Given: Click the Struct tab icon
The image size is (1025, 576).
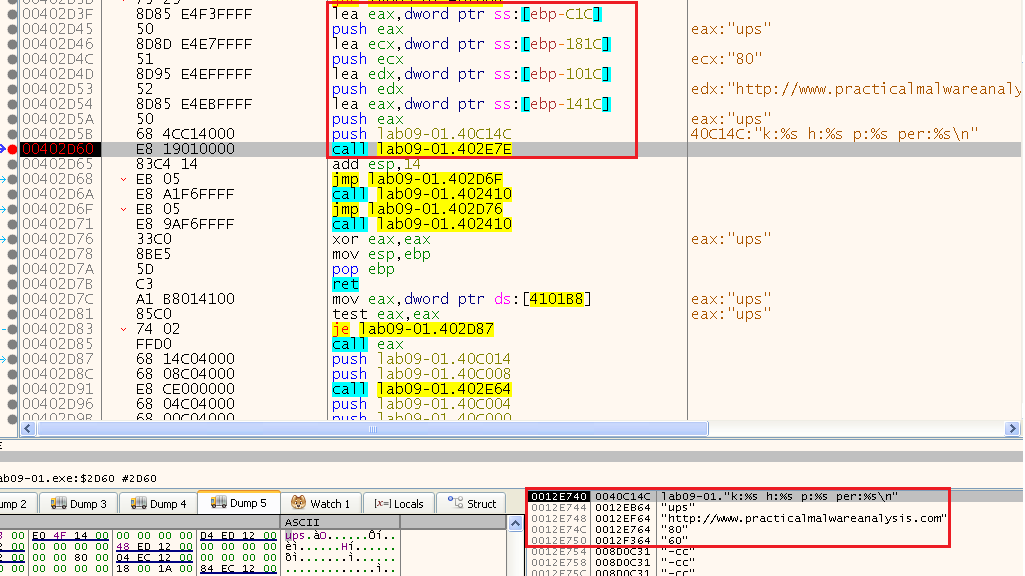Looking at the screenshot, I should point(456,504).
